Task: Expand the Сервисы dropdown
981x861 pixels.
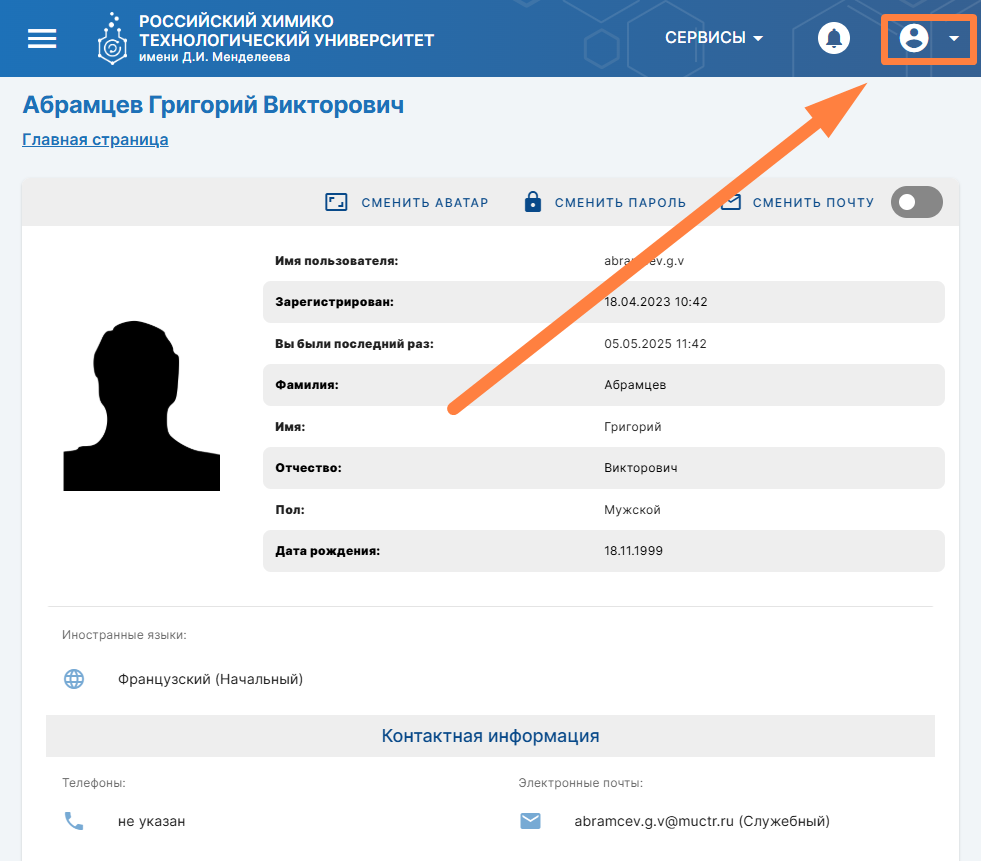Action: 714,38
